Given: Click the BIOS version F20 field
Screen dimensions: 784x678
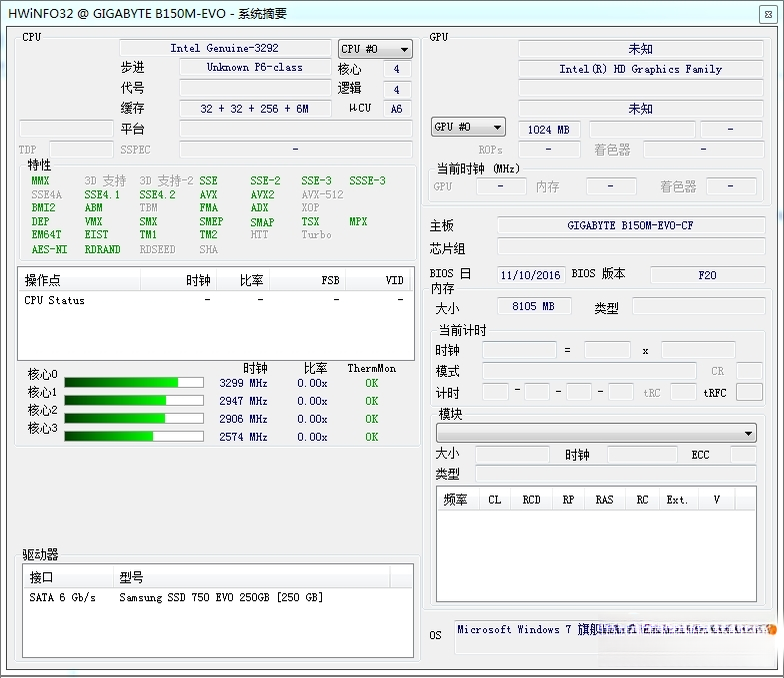Looking at the screenshot, I should click(x=707, y=275).
